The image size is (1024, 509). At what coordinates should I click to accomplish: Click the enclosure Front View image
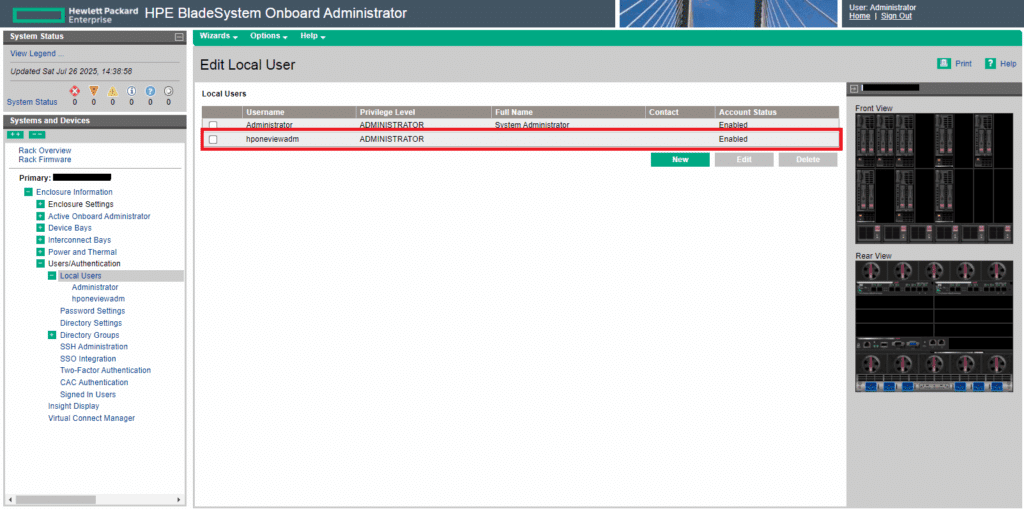coord(935,178)
